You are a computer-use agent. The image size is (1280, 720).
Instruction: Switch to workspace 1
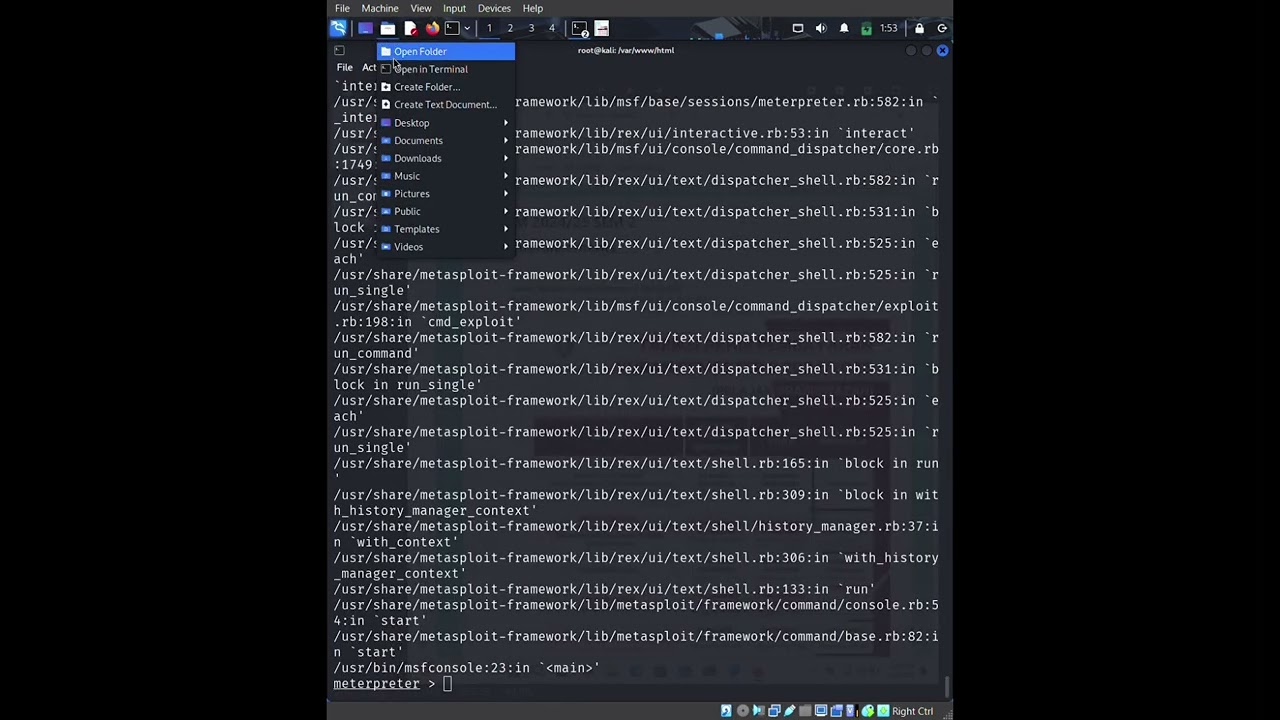pos(489,28)
